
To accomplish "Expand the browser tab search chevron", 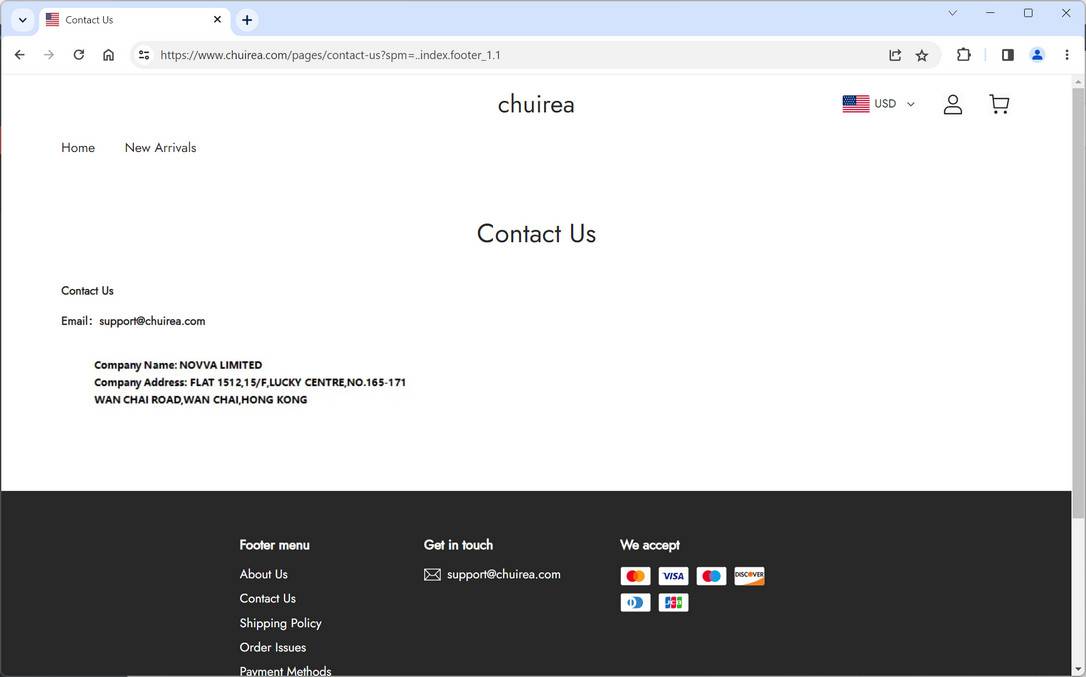I will click(x=22, y=19).
